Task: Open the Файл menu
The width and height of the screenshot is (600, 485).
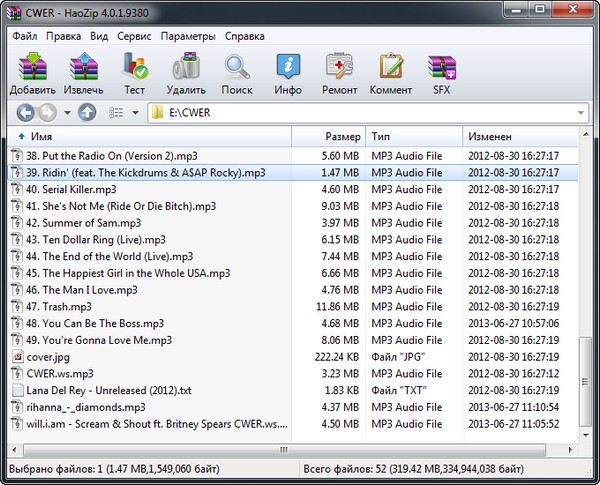Action: (x=25, y=36)
